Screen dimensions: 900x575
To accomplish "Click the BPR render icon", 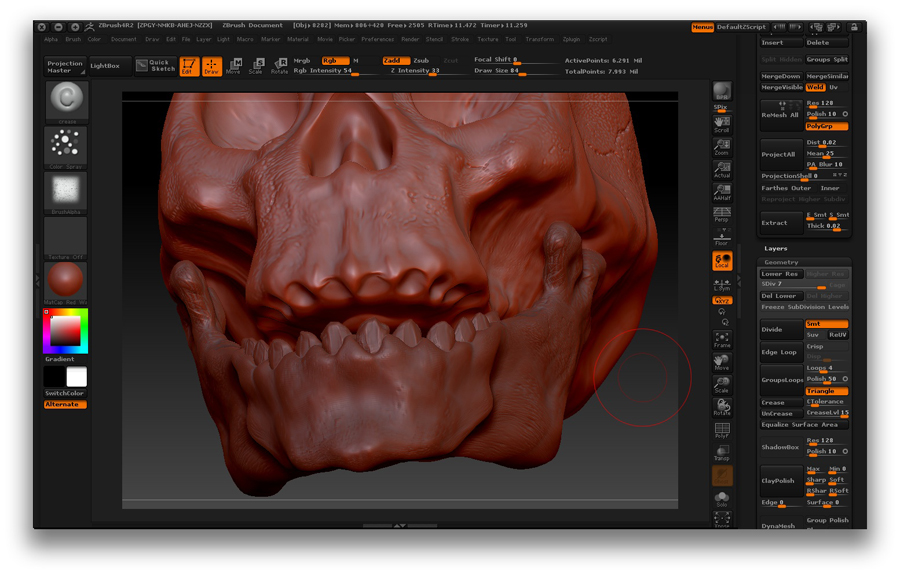I will tap(721, 92).
